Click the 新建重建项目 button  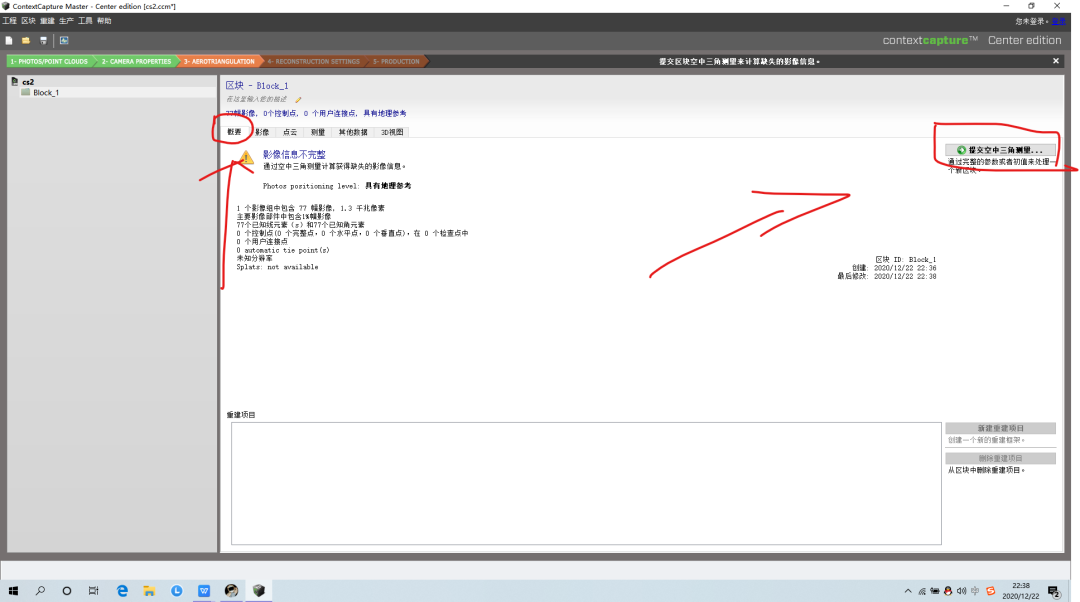1000,428
